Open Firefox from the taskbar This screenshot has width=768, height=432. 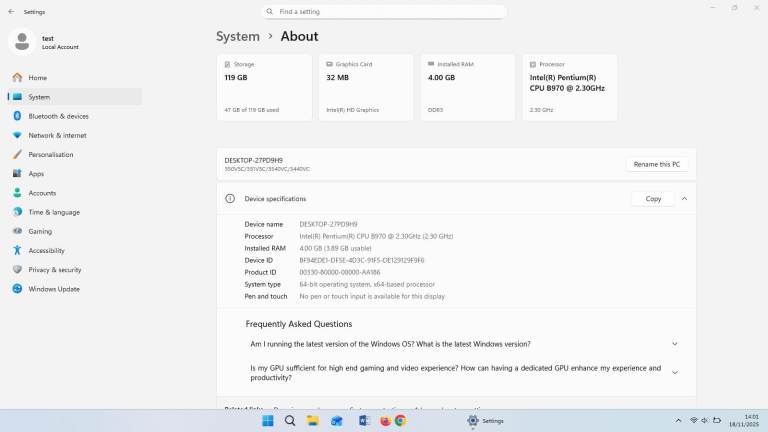[385, 421]
